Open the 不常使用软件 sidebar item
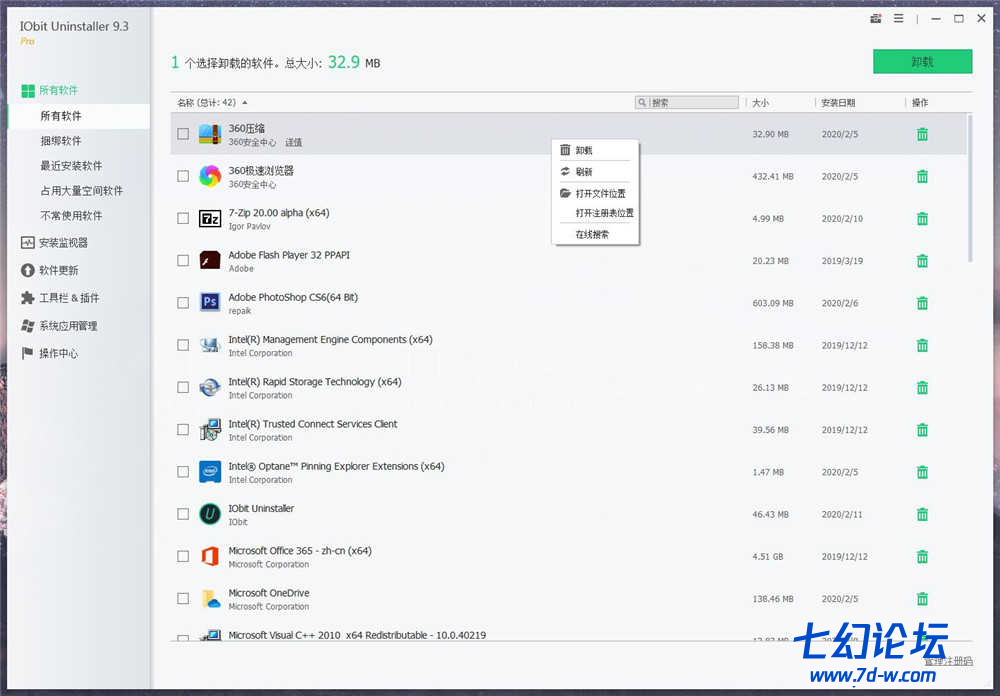The height and width of the screenshot is (696, 1000). point(71,216)
